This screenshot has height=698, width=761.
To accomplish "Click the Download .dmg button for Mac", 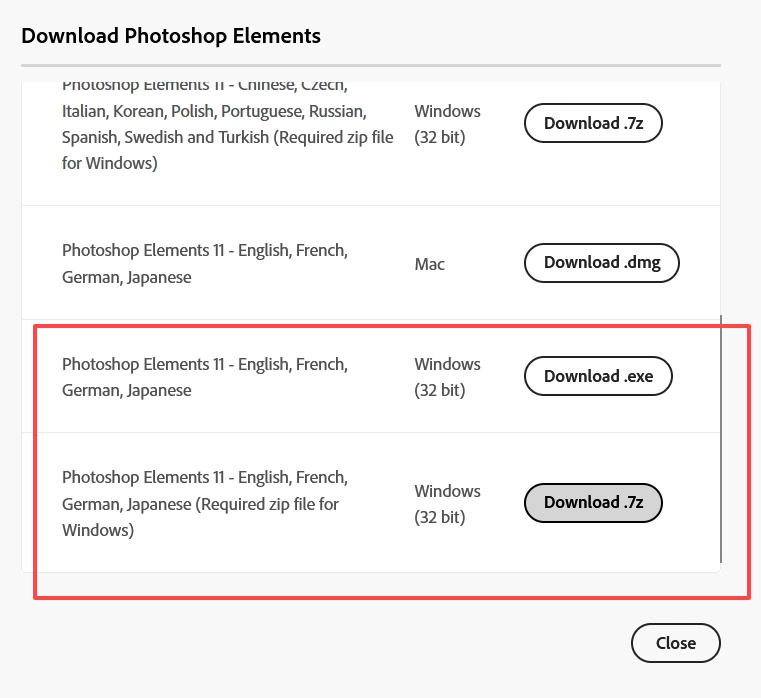I will [601, 263].
